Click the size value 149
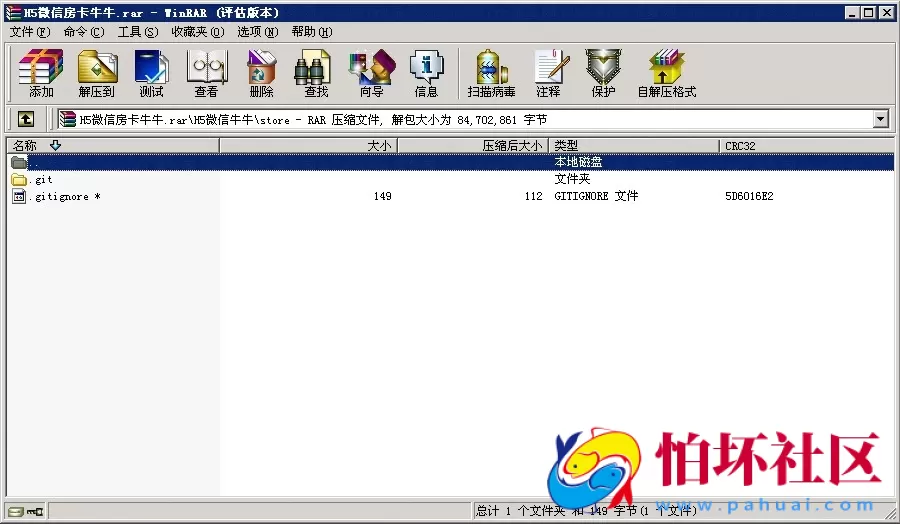The width and height of the screenshot is (900, 524). coord(382,196)
